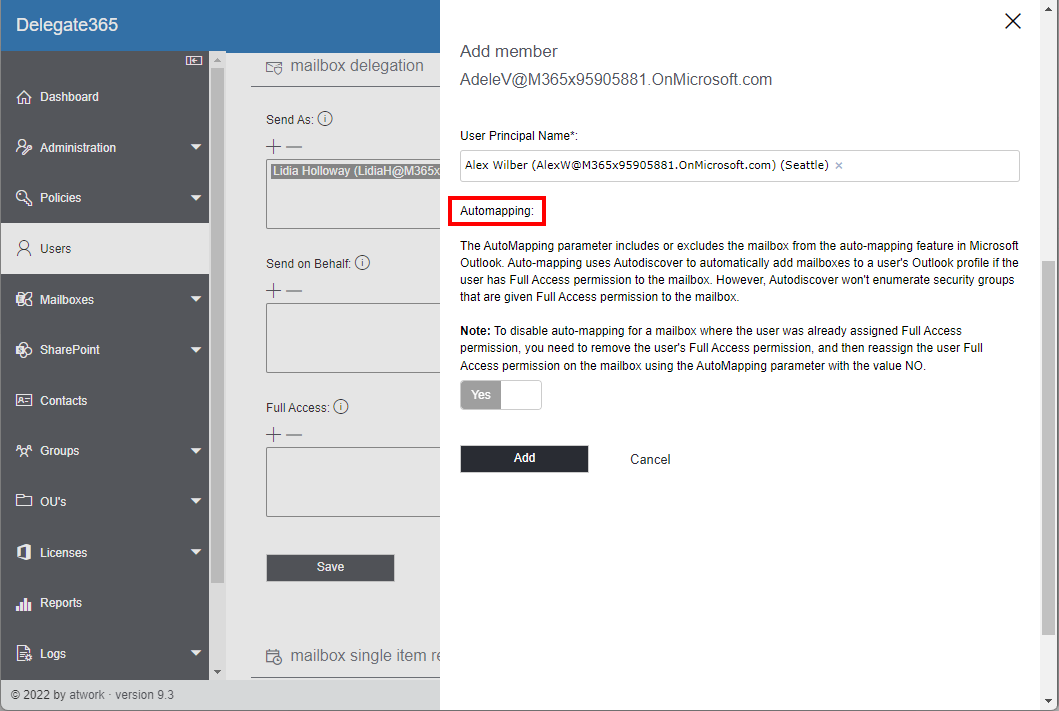Screen dimensions: 1059x711
Task: Click the mailbox delegation envelope icon
Action: tap(274, 68)
